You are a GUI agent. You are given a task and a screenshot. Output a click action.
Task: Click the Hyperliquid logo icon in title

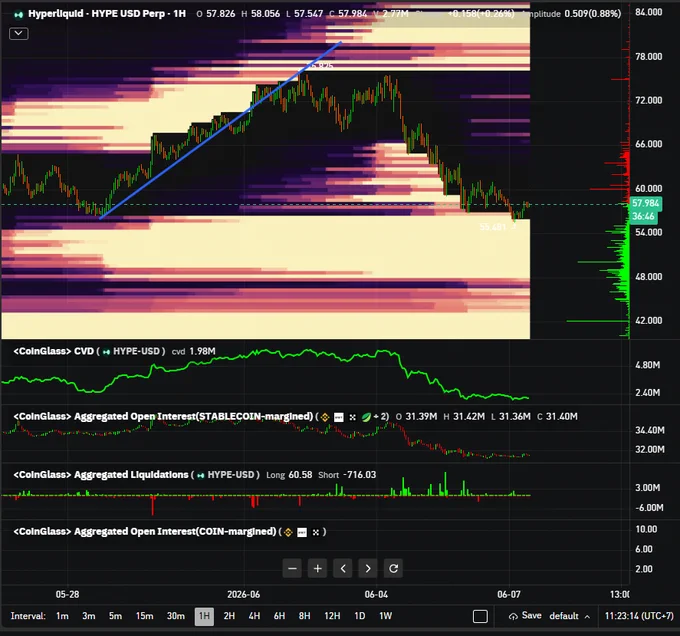coord(18,14)
